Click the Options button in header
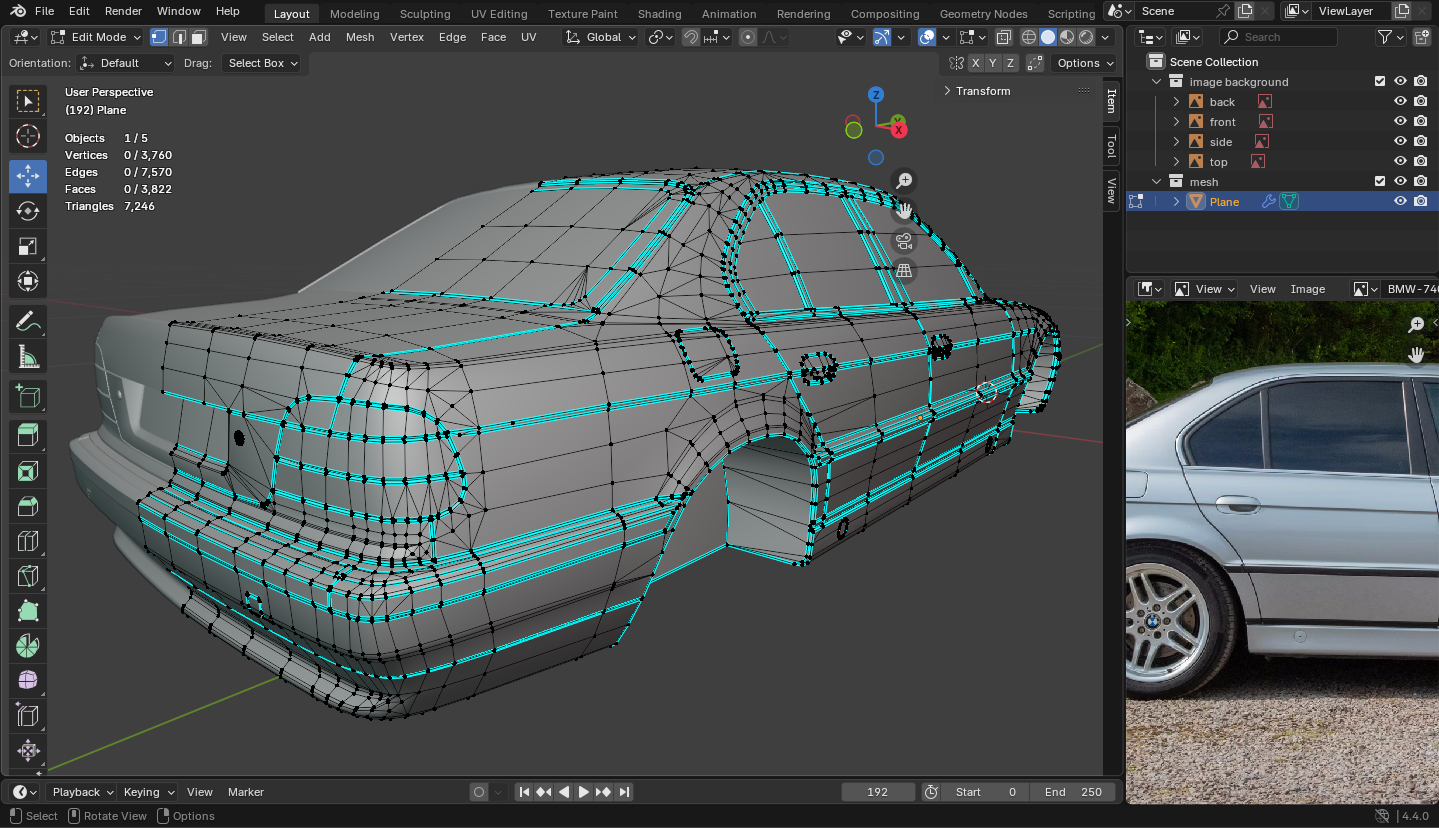The height and width of the screenshot is (828, 1439). click(1084, 63)
